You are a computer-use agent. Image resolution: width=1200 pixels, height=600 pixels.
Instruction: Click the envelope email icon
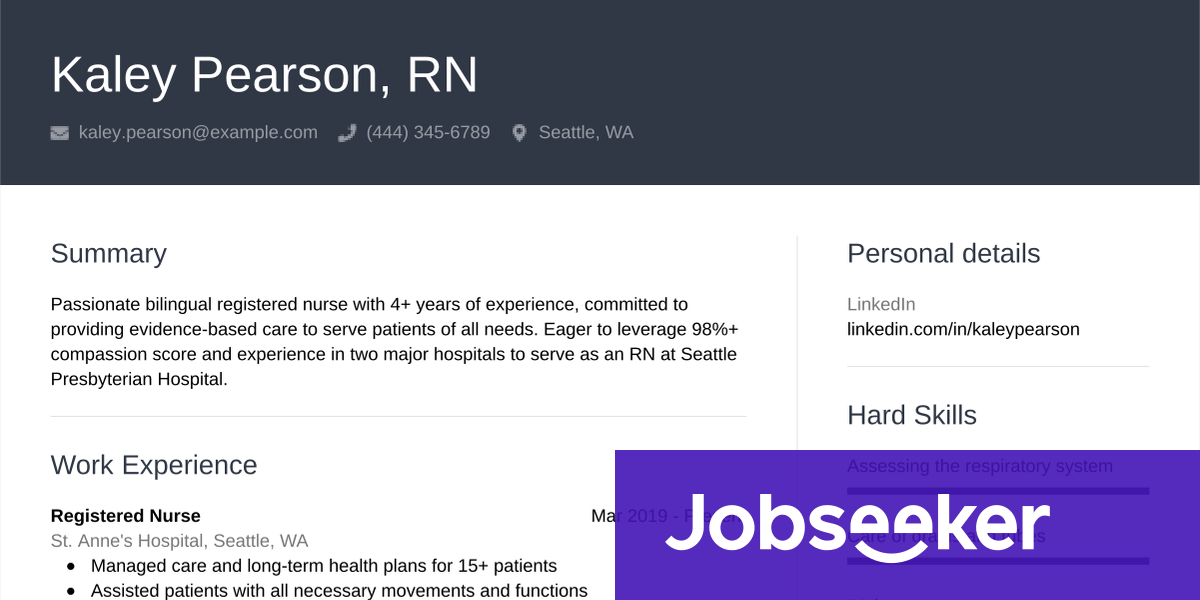[60, 133]
